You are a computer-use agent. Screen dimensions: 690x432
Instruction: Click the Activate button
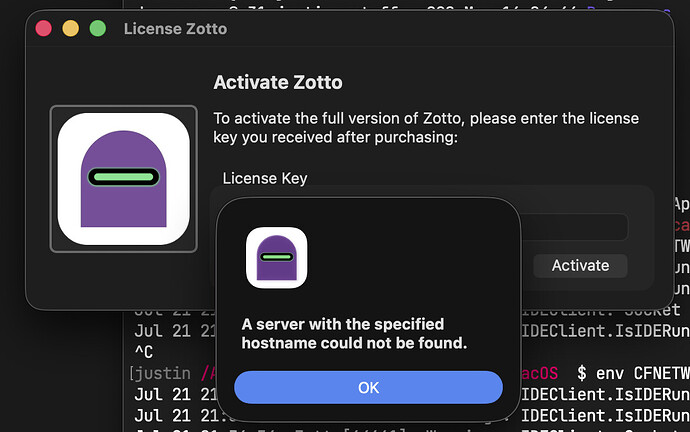click(x=580, y=266)
